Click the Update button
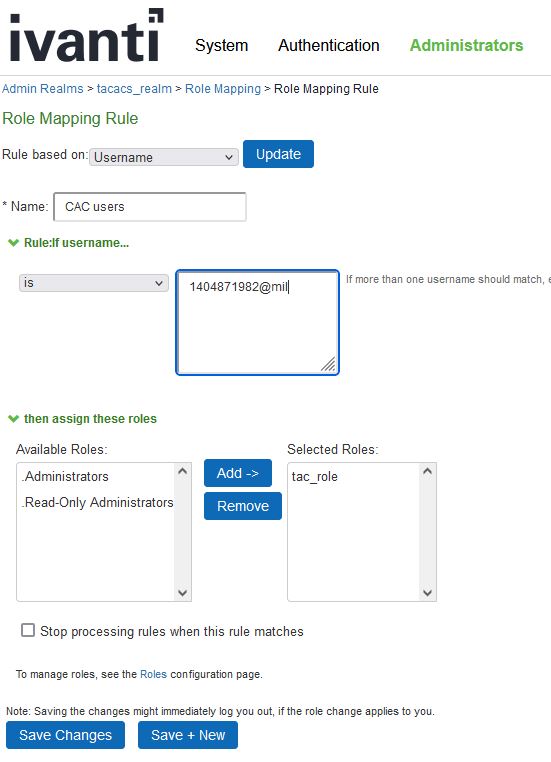Image resolution: width=551 pixels, height=762 pixels. [x=278, y=154]
